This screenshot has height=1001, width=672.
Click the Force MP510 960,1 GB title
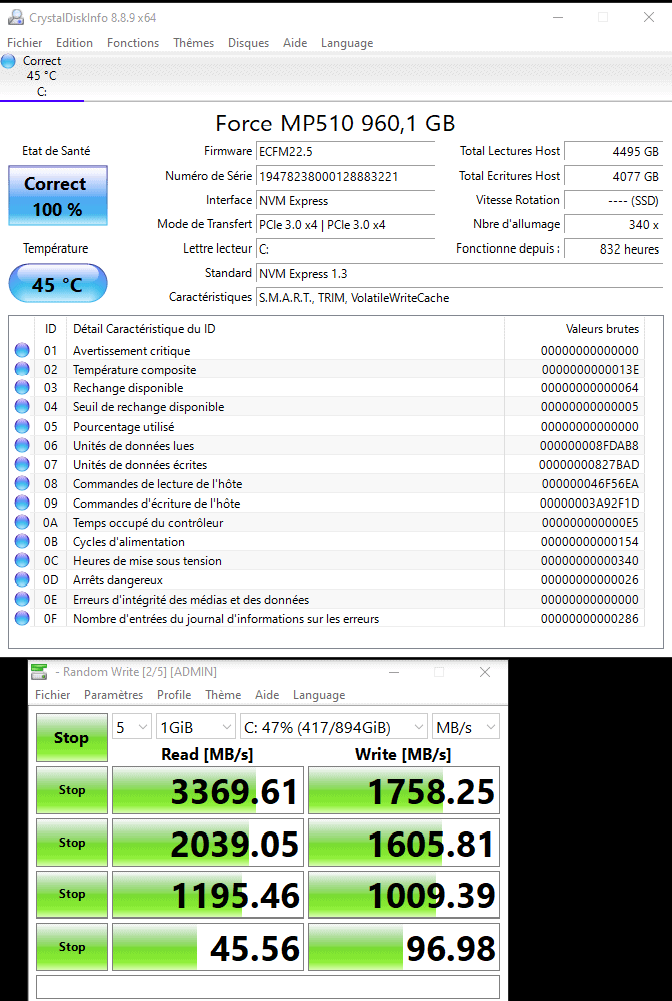click(336, 123)
